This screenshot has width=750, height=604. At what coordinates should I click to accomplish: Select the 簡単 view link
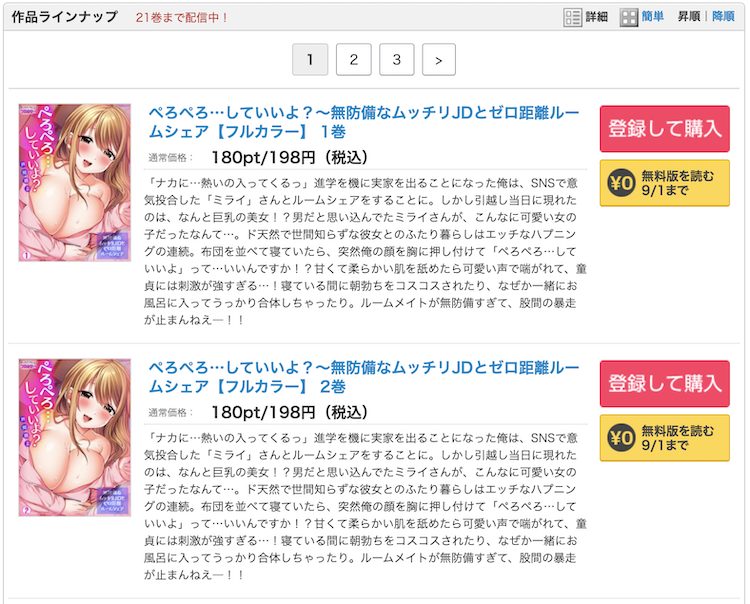tap(652, 17)
